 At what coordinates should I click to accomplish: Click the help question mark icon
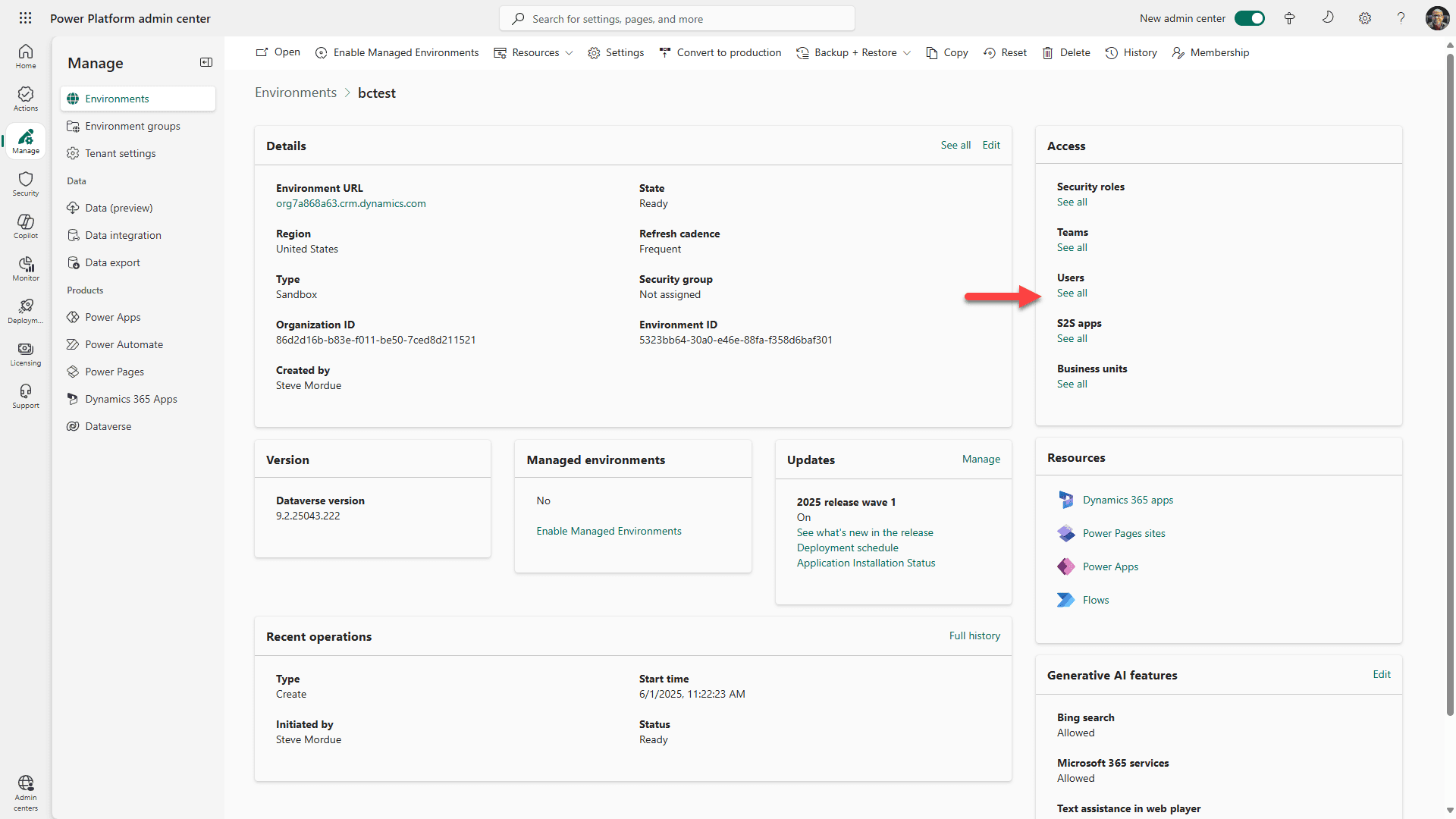click(x=1401, y=18)
